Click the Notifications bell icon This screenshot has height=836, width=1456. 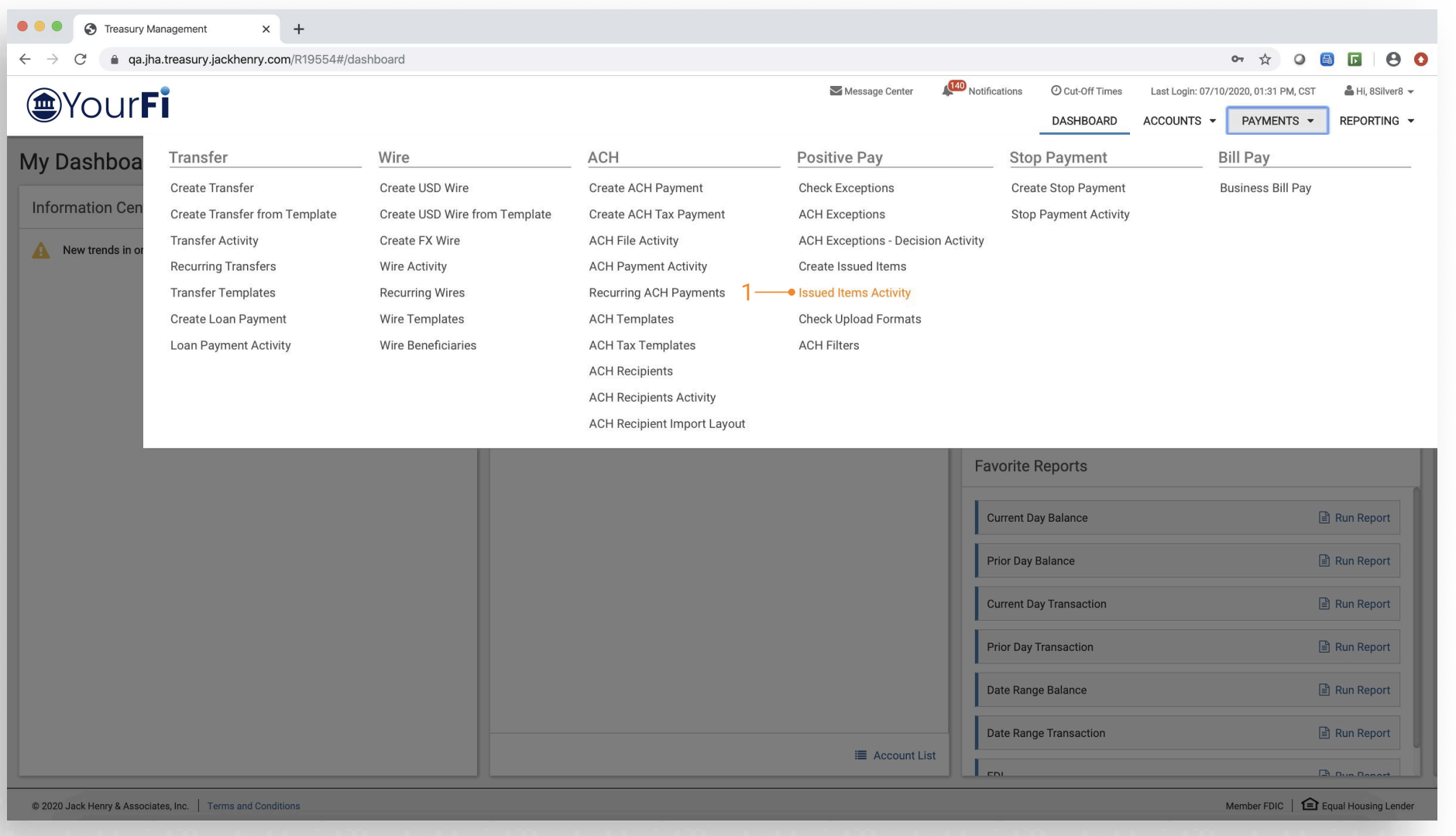tap(947, 91)
